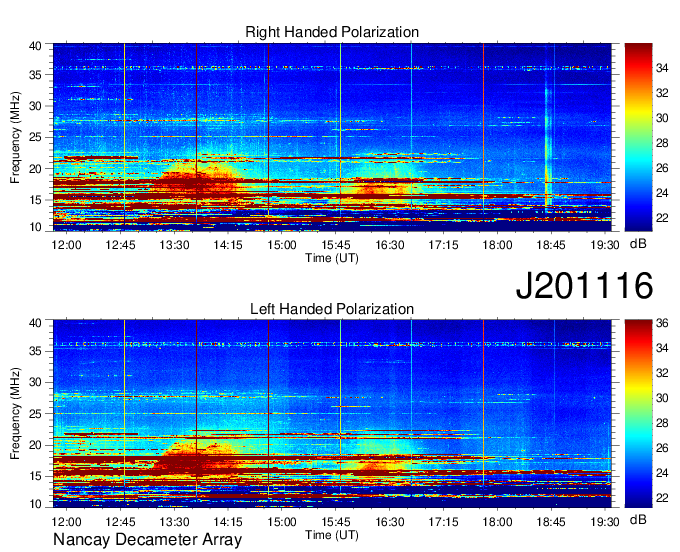Click the 40 frequency tick of Right Handed plot
Viewport: 680px width, 552px height.
coord(35,46)
